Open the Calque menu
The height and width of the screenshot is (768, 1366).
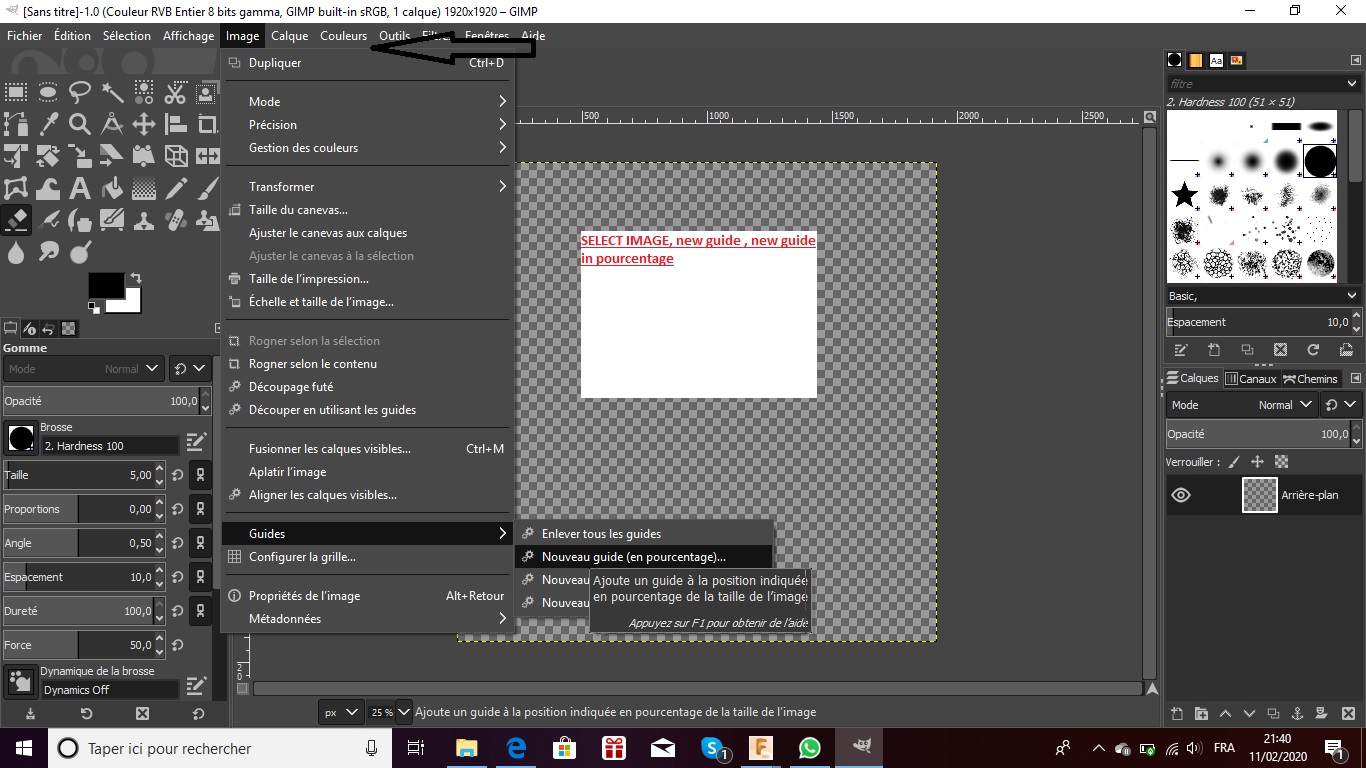click(290, 36)
